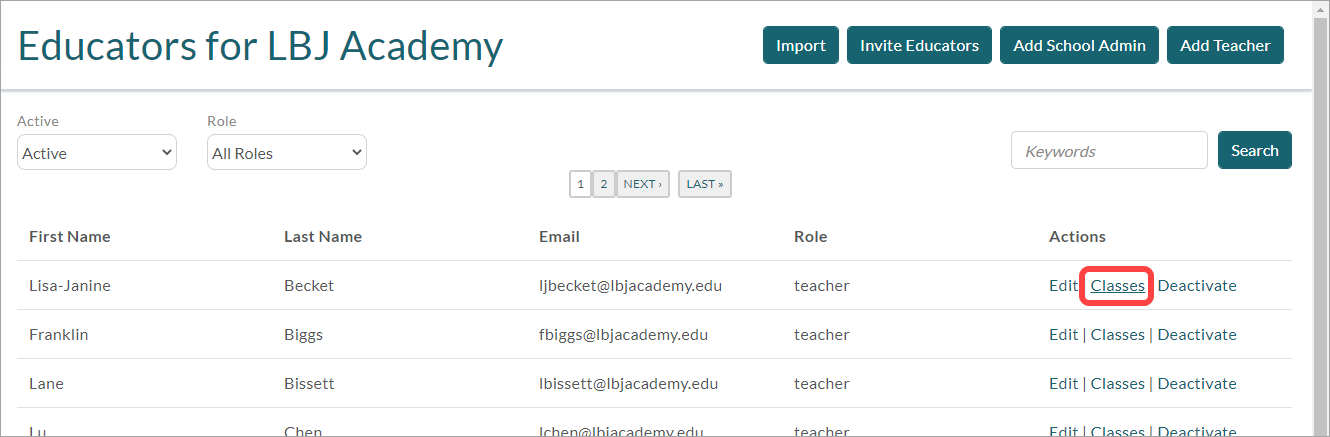Edit Lisa-Janine Becket's record
1330x437 pixels.
[1063, 286]
